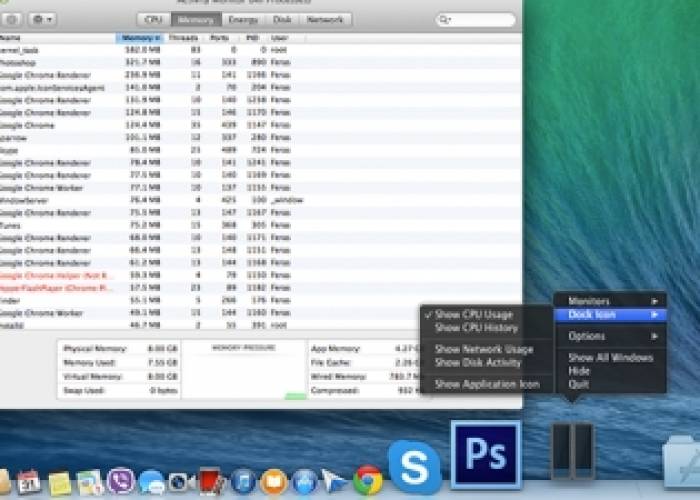Open the Applications folder stack in Dock
This screenshot has width=700, height=500.
(x=682, y=462)
